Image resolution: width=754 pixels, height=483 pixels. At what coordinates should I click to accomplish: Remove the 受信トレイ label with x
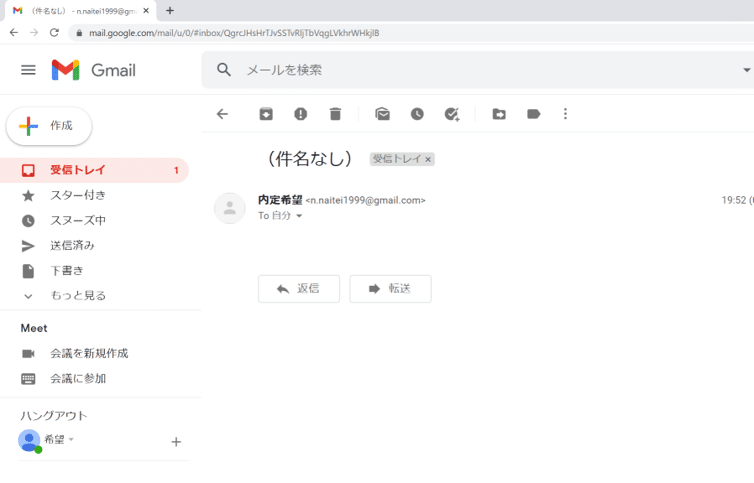[x=428, y=159]
